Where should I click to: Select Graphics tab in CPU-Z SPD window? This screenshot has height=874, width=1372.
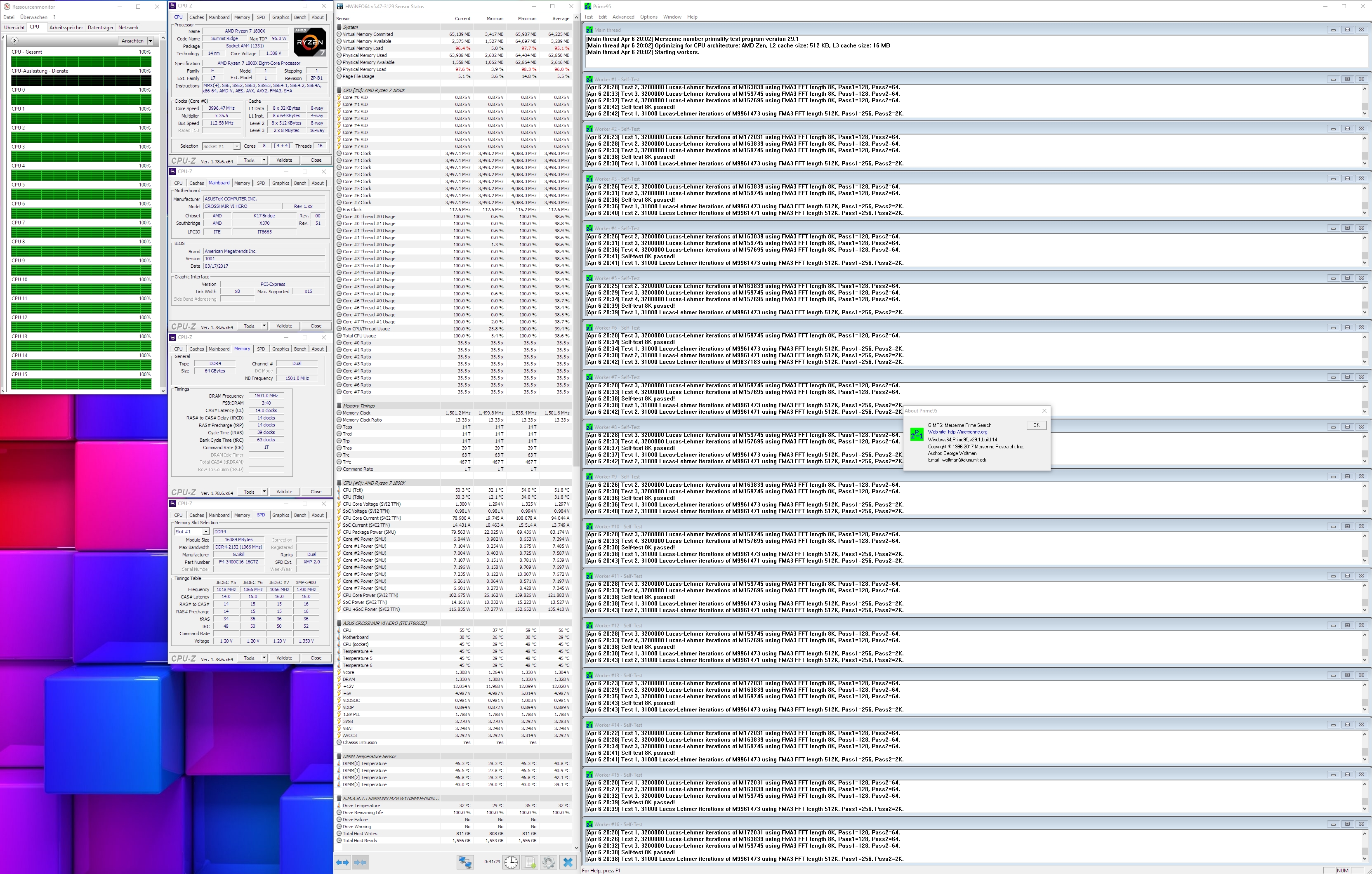(281, 515)
